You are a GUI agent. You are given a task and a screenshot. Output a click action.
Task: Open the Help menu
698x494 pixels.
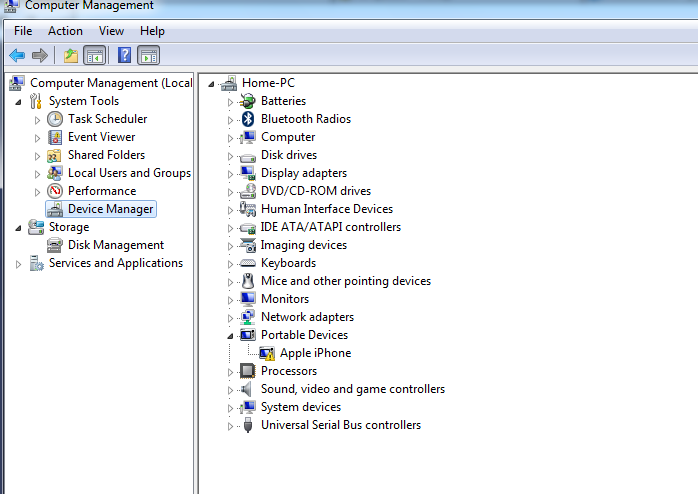pyautogui.click(x=152, y=31)
